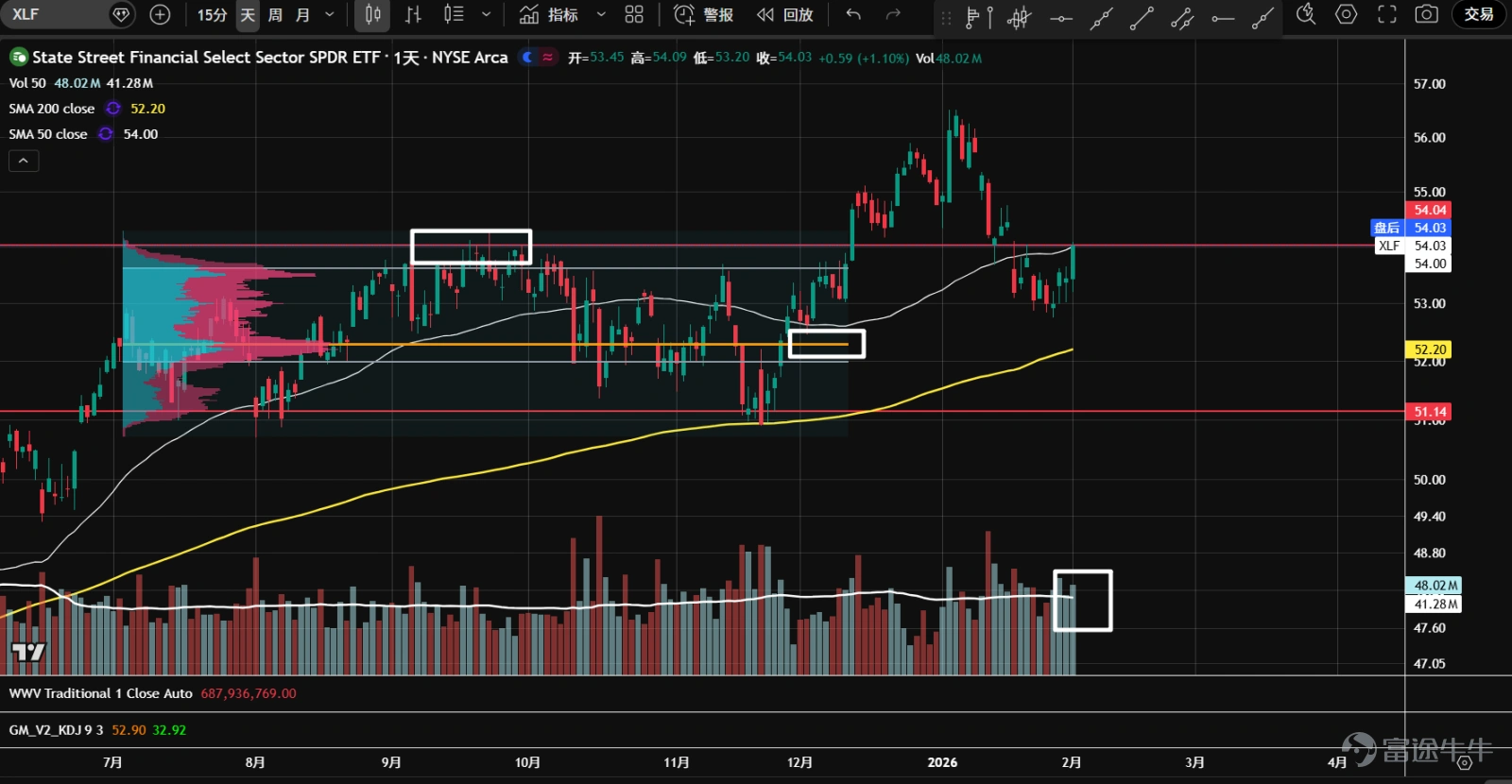Image resolution: width=1512 pixels, height=784 pixels.
Task: Undo the last chart action
Action: click(x=853, y=14)
